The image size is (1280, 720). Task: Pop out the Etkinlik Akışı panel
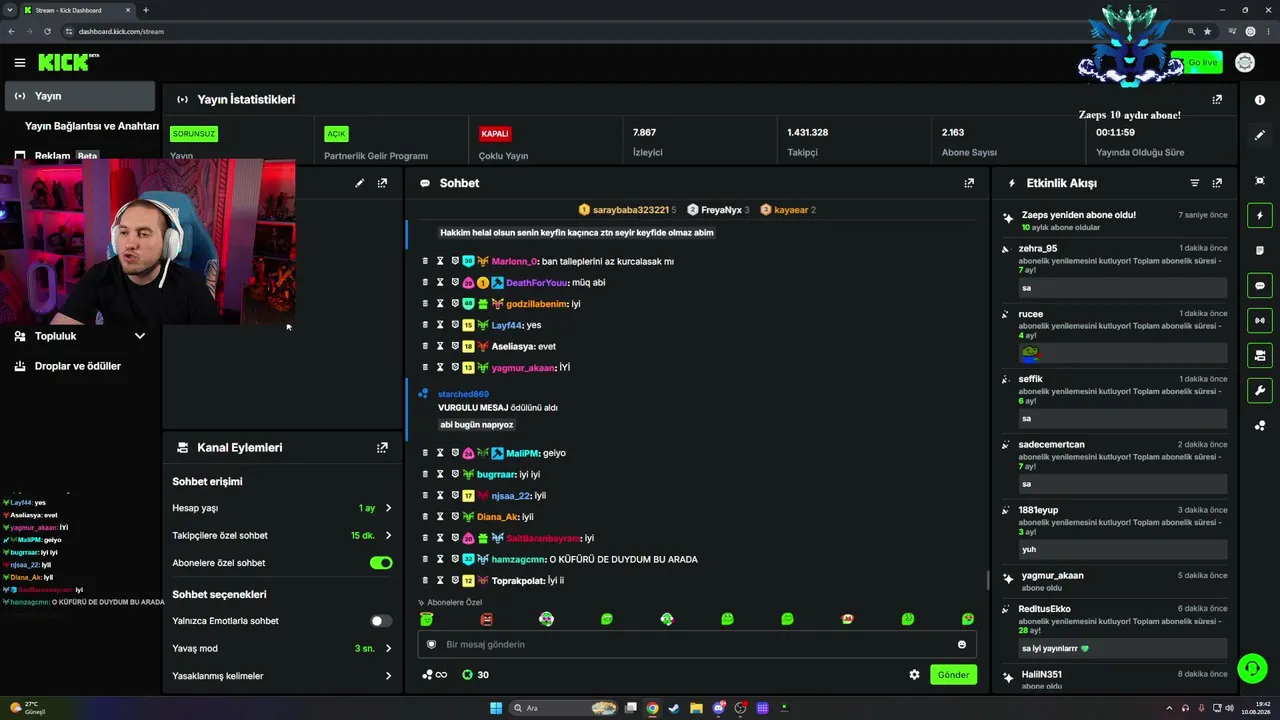(x=1217, y=183)
